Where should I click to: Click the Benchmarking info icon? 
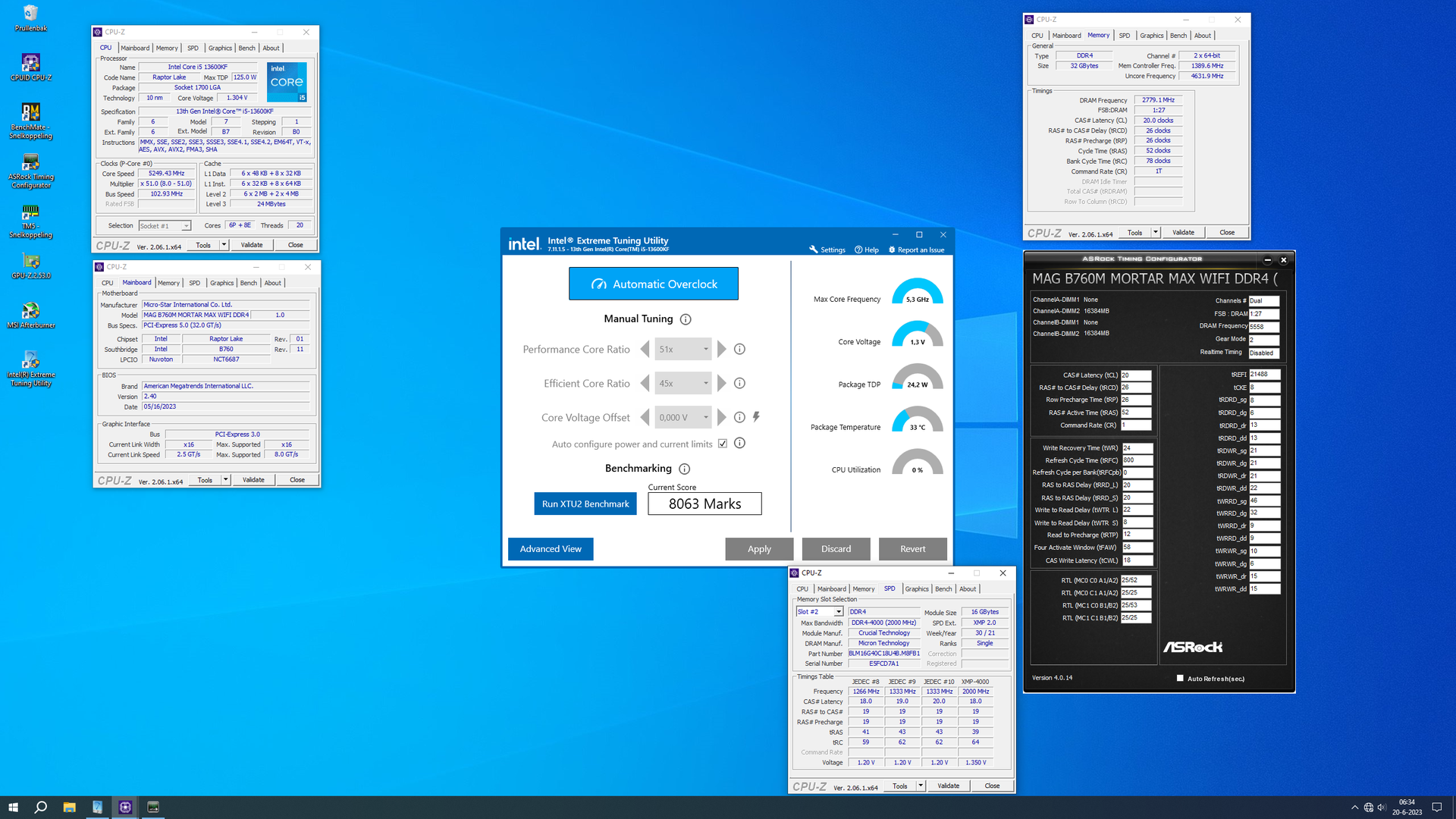684,469
